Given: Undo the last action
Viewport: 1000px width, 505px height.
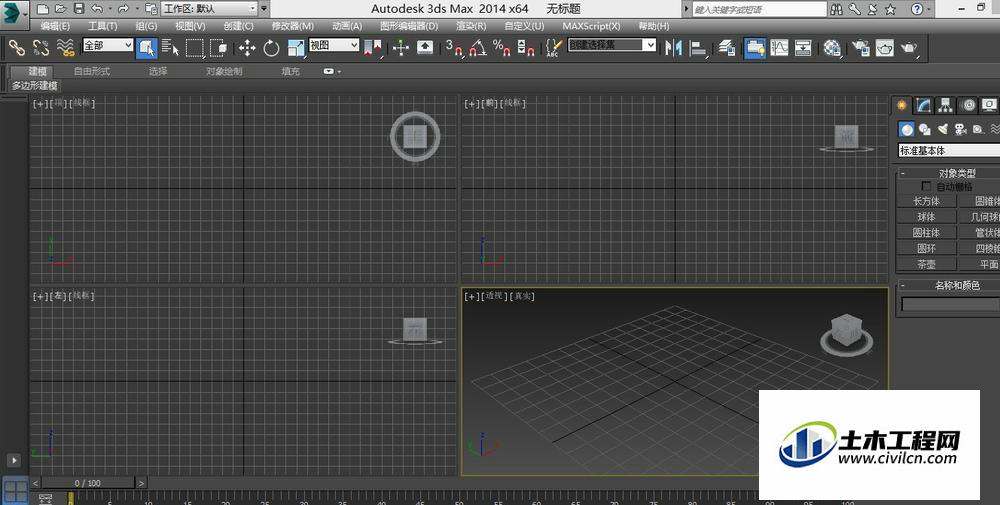Looking at the screenshot, I should [96, 9].
